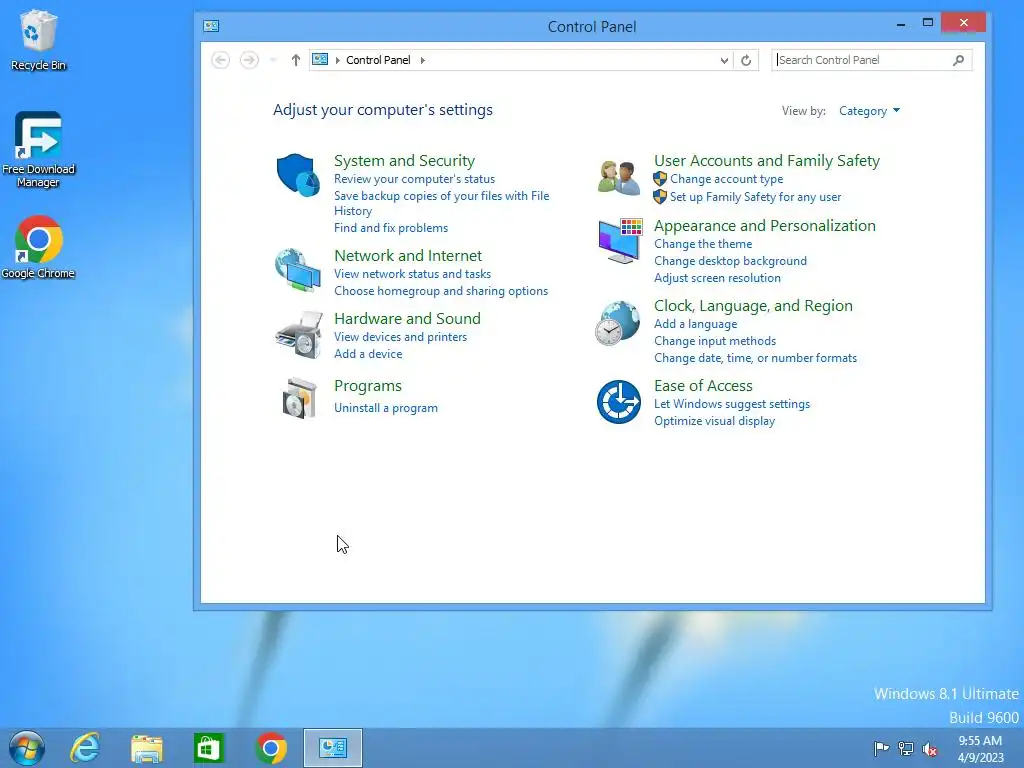Open Save backup copies with File History
1024x768 pixels.
(441, 203)
